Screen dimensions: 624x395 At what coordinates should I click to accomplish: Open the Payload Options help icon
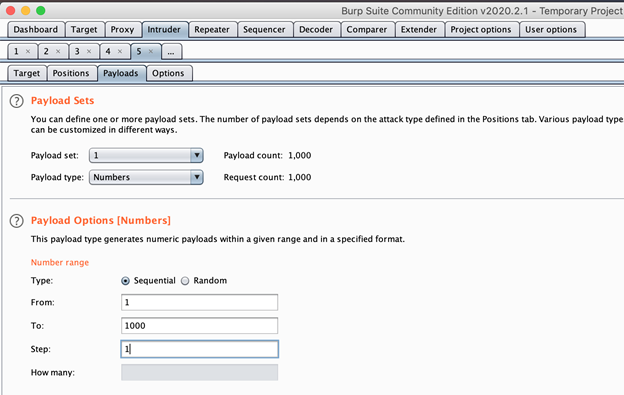click(16, 221)
